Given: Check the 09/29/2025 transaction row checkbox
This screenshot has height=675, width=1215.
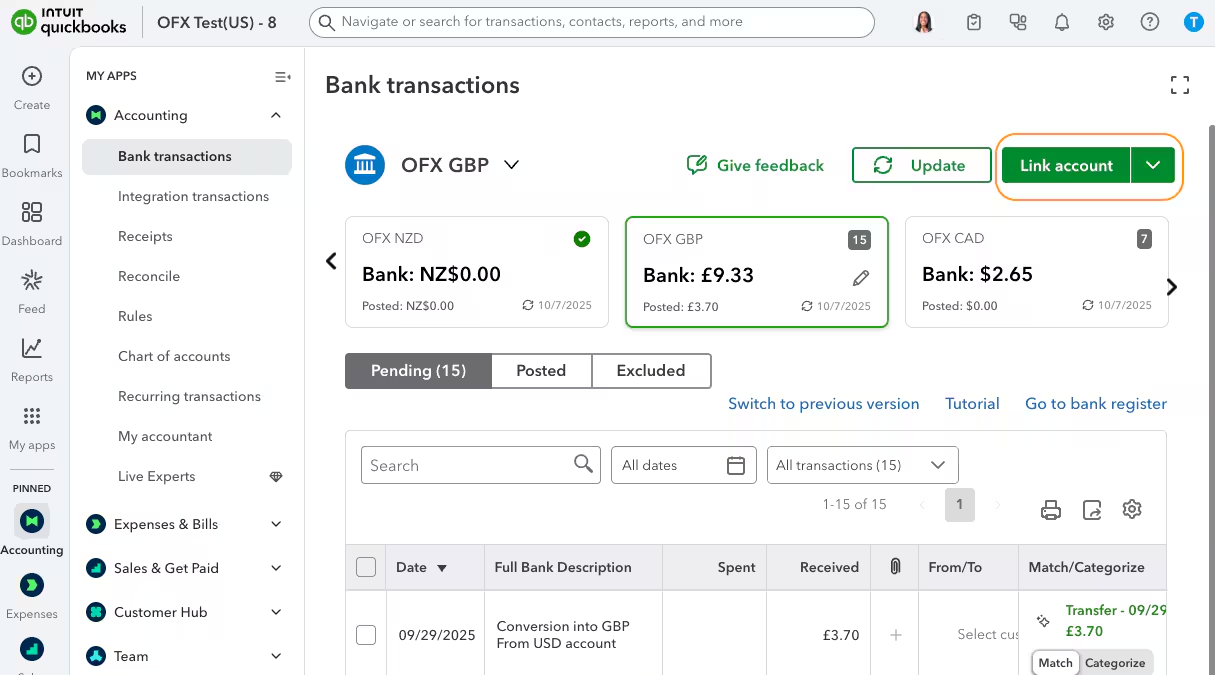Looking at the screenshot, I should [366, 635].
